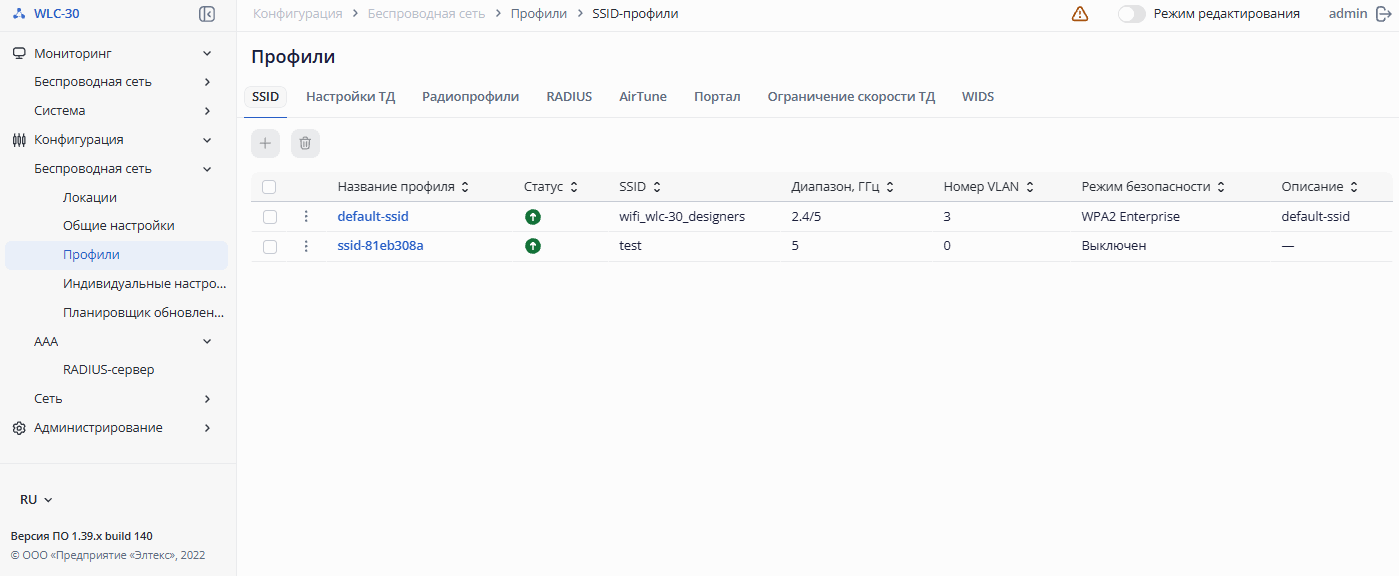Open the ssid-81eb308a profile link
This screenshot has height=576, width=1399.
point(380,245)
